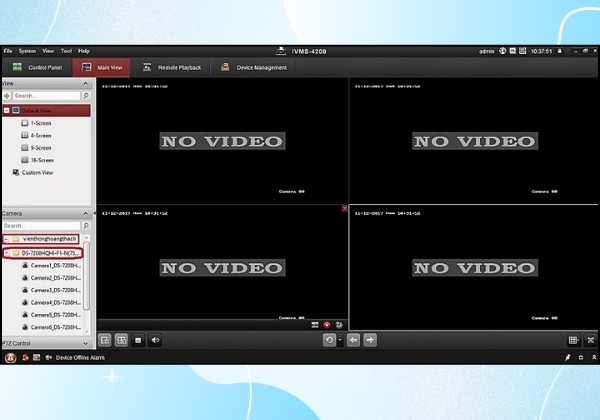Viewport: 600px width, 420px height.
Task: Focus the Camera panel search field
Action: click(x=41, y=226)
